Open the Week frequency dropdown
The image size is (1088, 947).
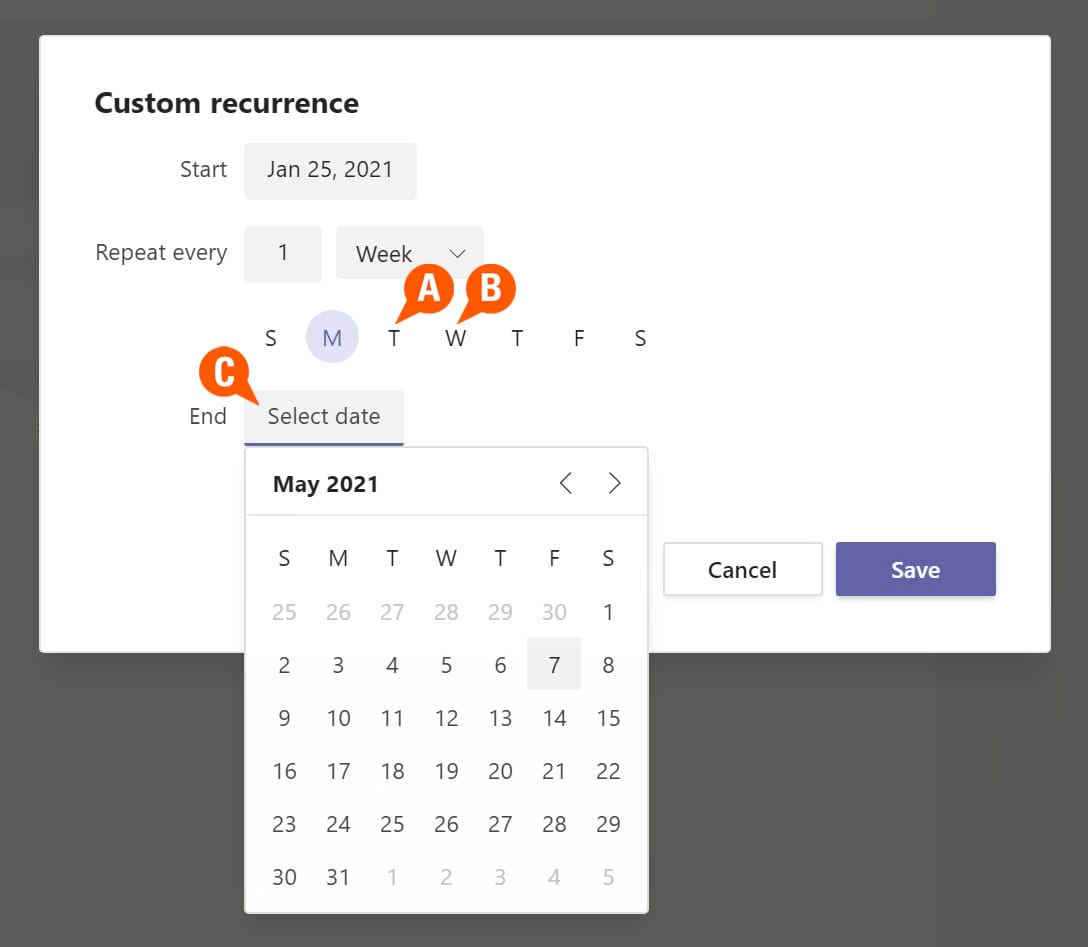410,254
